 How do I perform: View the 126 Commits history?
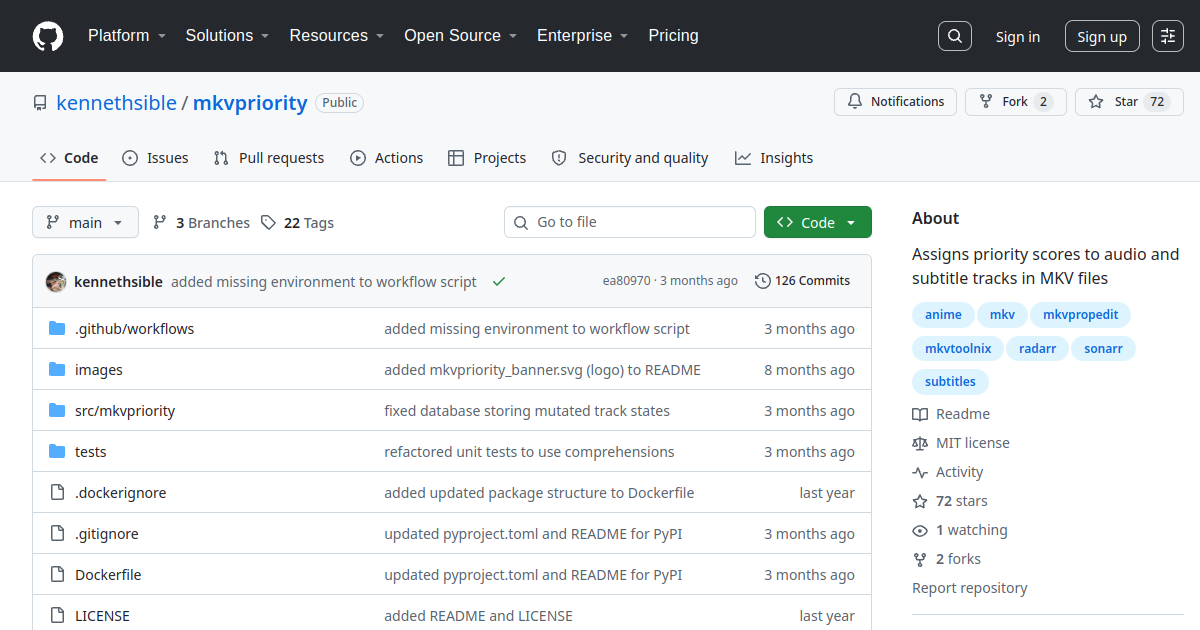click(803, 281)
